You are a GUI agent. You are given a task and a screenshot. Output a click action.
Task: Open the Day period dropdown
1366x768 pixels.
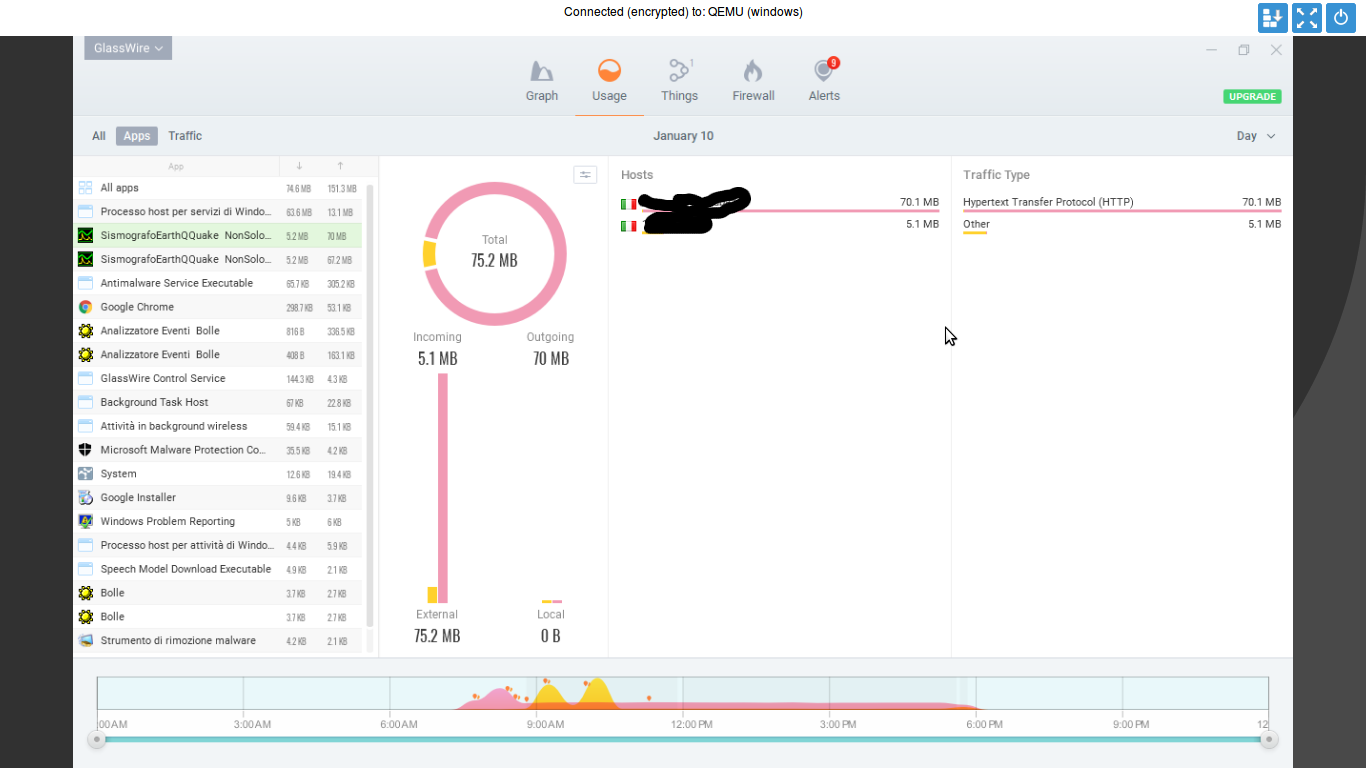coord(1256,136)
